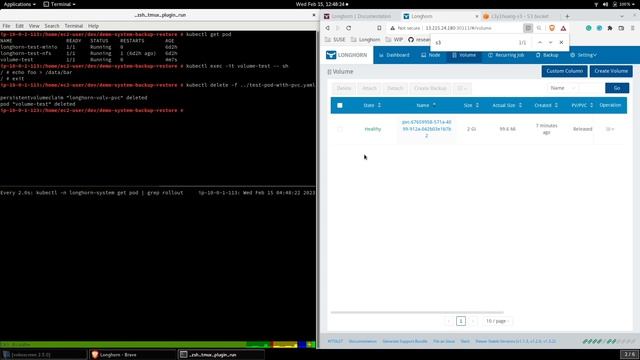Reload the Longhorn page
The height and width of the screenshot is (360, 640).
349,28
